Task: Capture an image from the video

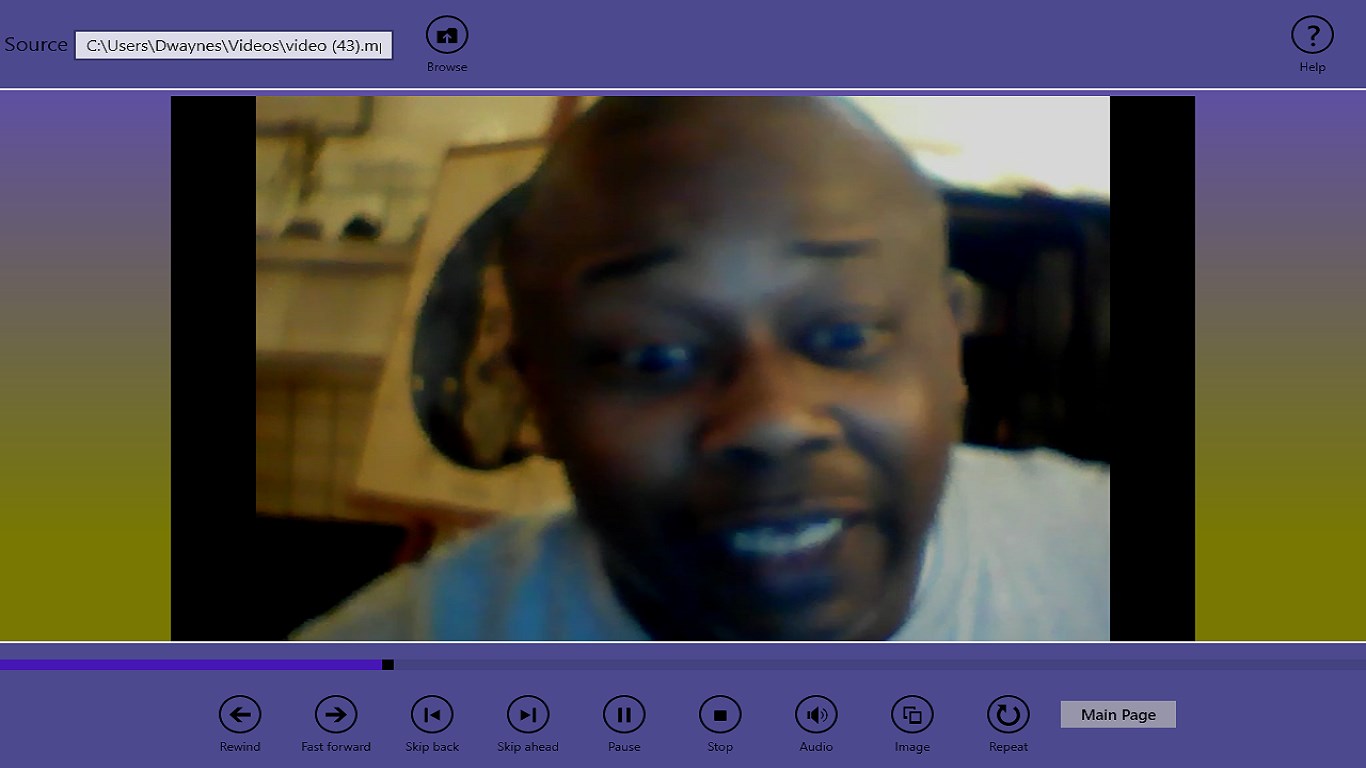Action: tap(911, 714)
